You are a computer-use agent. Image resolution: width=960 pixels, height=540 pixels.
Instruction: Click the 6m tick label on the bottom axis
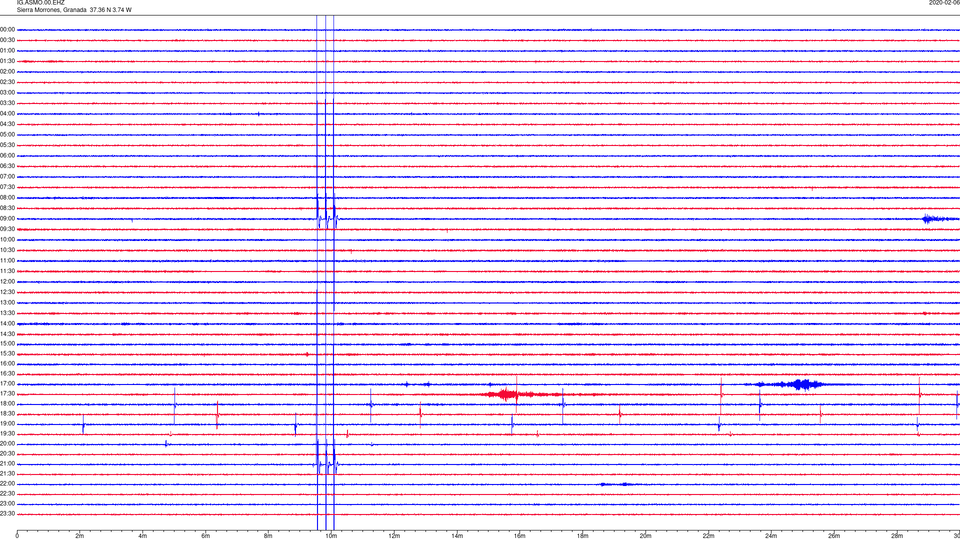206,536
